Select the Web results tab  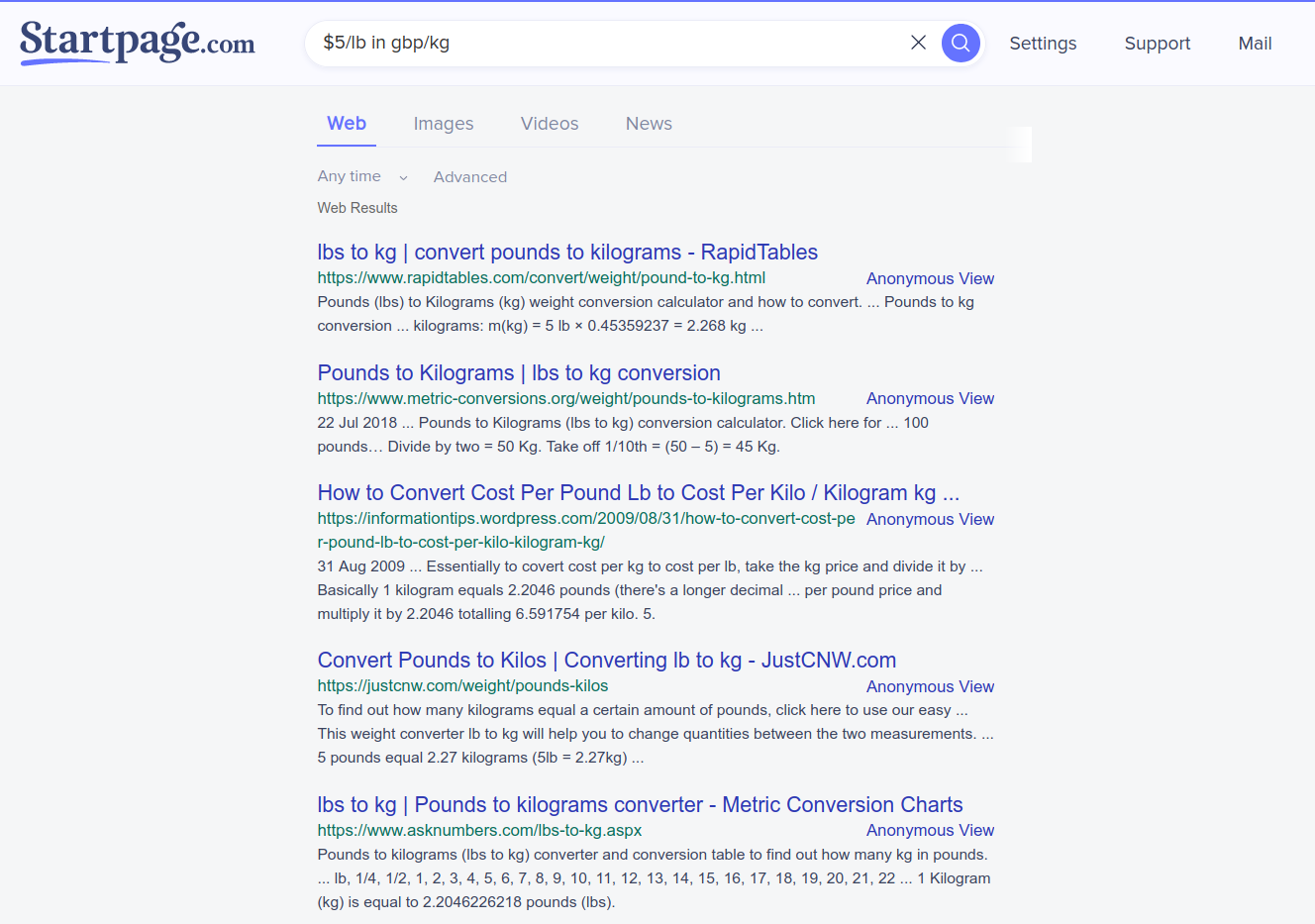point(347,124)
